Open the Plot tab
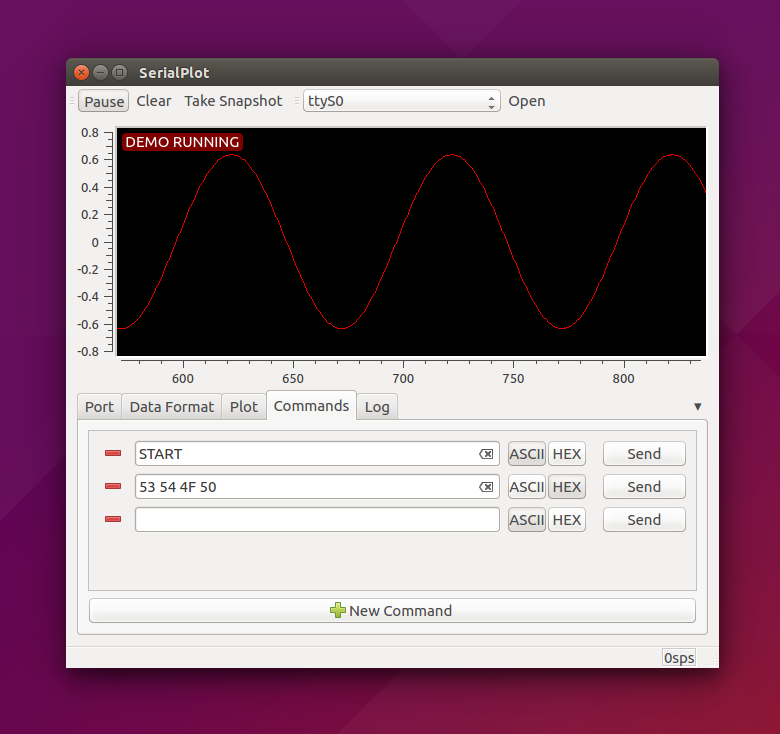This screenshot has height=734, width=780. 244,407
